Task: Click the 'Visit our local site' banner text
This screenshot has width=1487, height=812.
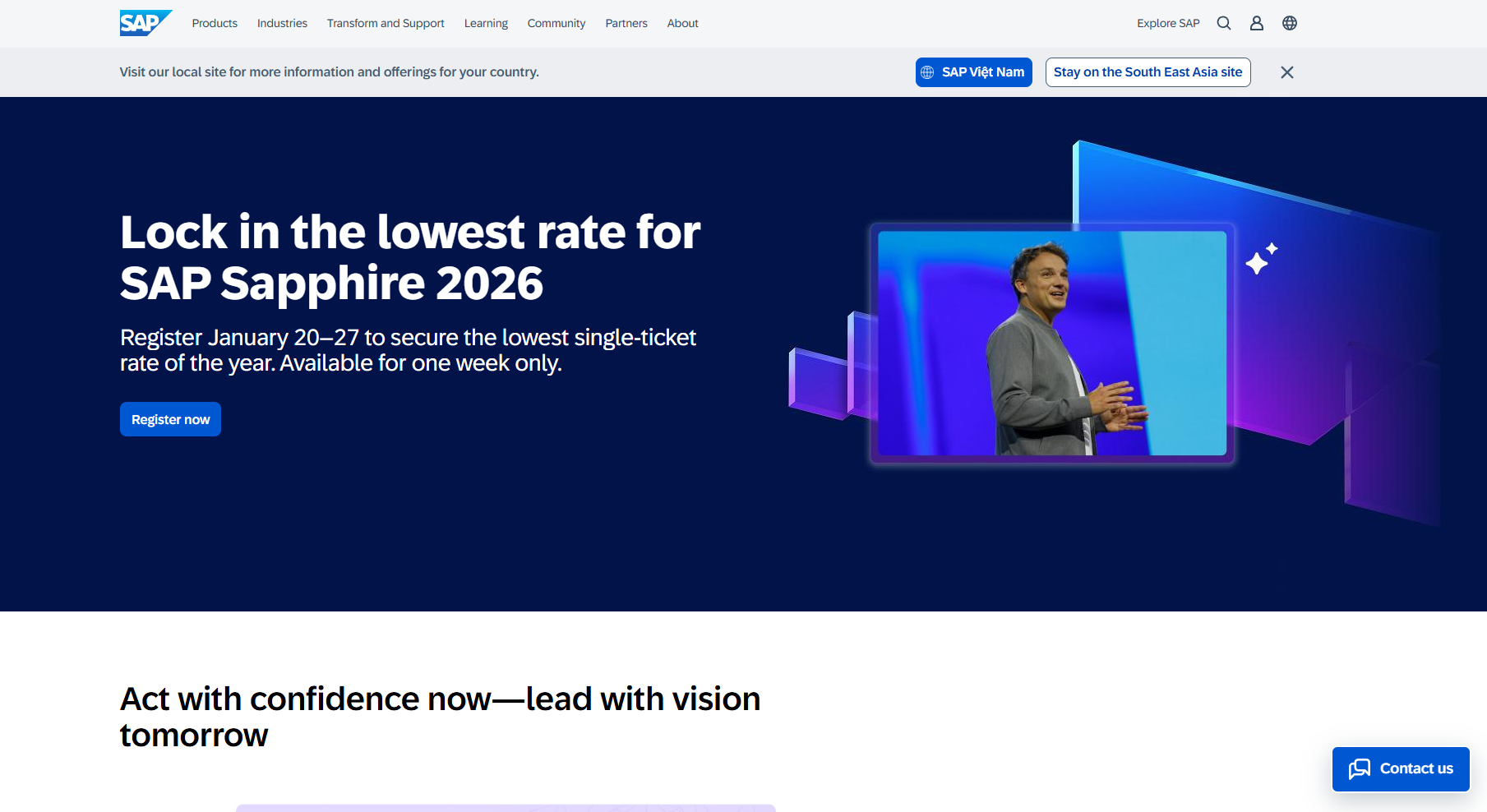Action: pos(329,72)
